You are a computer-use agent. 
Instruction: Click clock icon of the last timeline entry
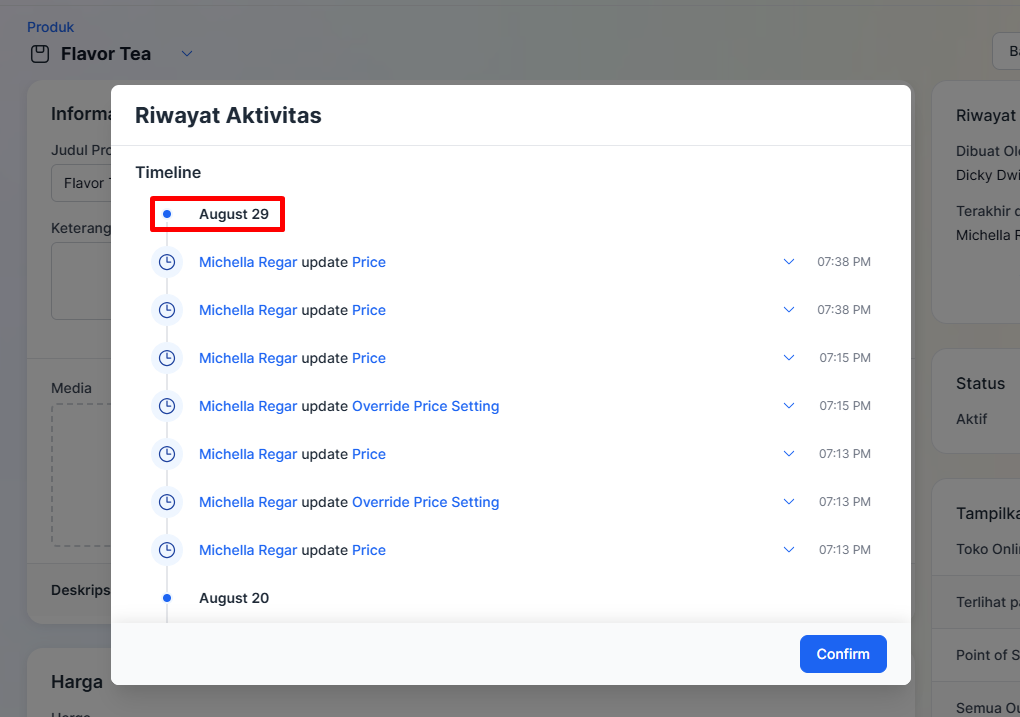[x=167, y=550]
